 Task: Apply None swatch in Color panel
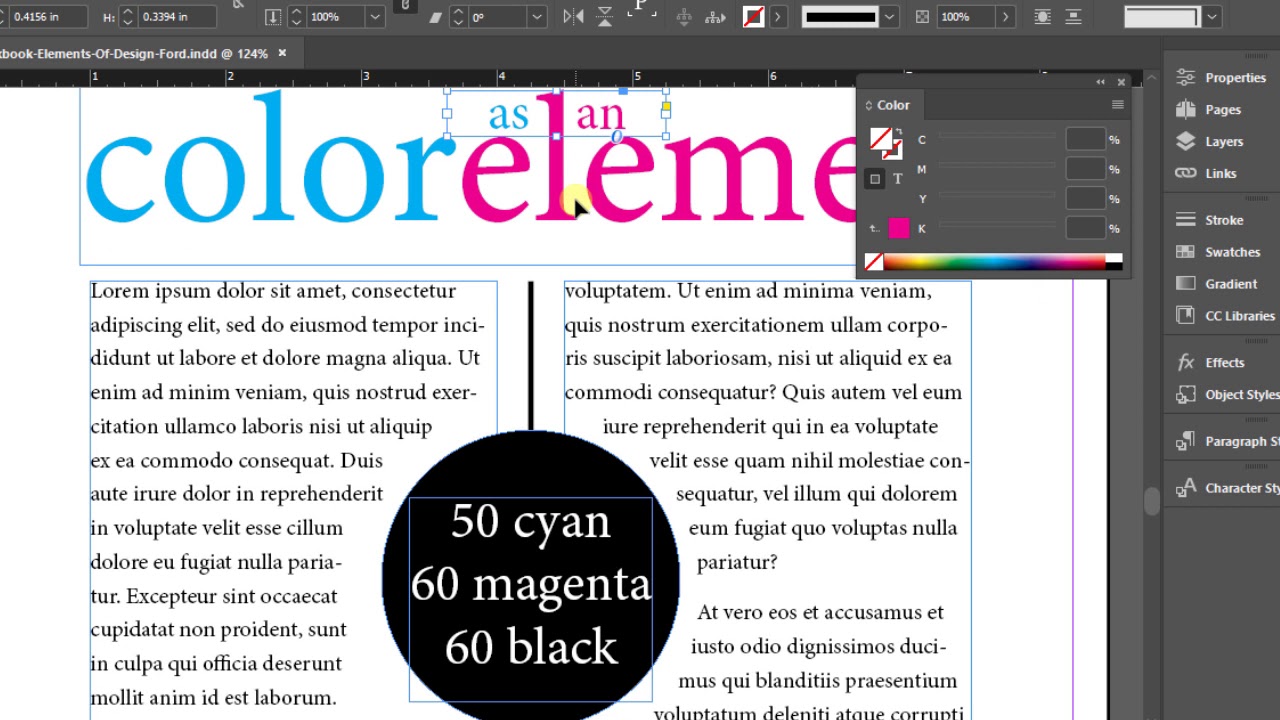(873, 262)
